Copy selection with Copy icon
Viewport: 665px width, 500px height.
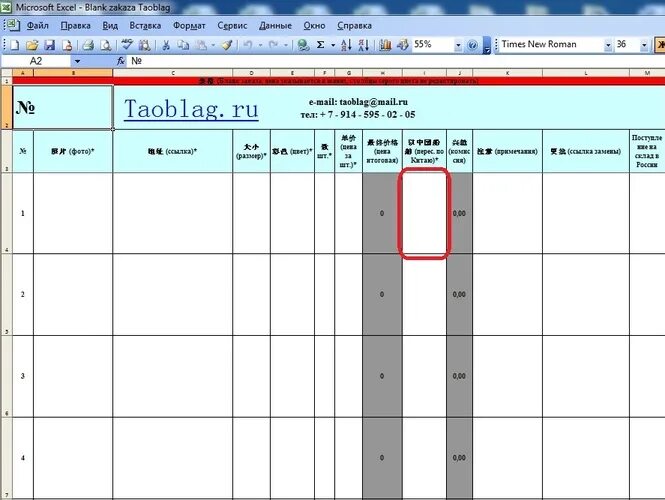tap(183, 45)
